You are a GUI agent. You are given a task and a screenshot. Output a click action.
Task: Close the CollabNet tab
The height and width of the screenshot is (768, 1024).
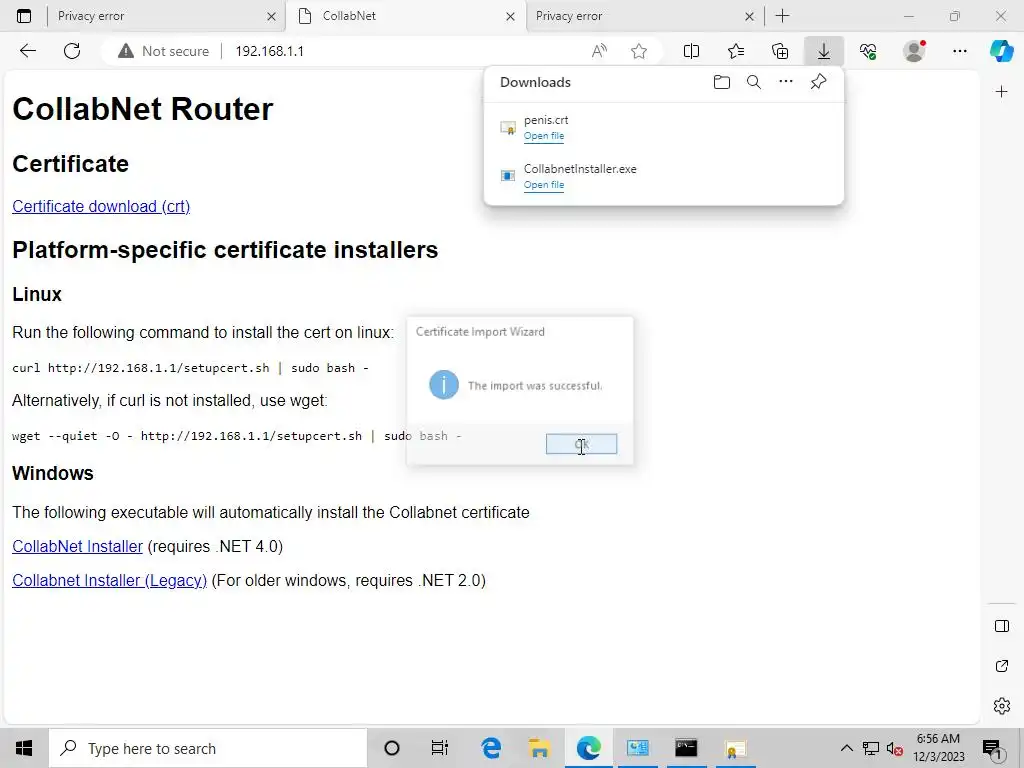511,16
